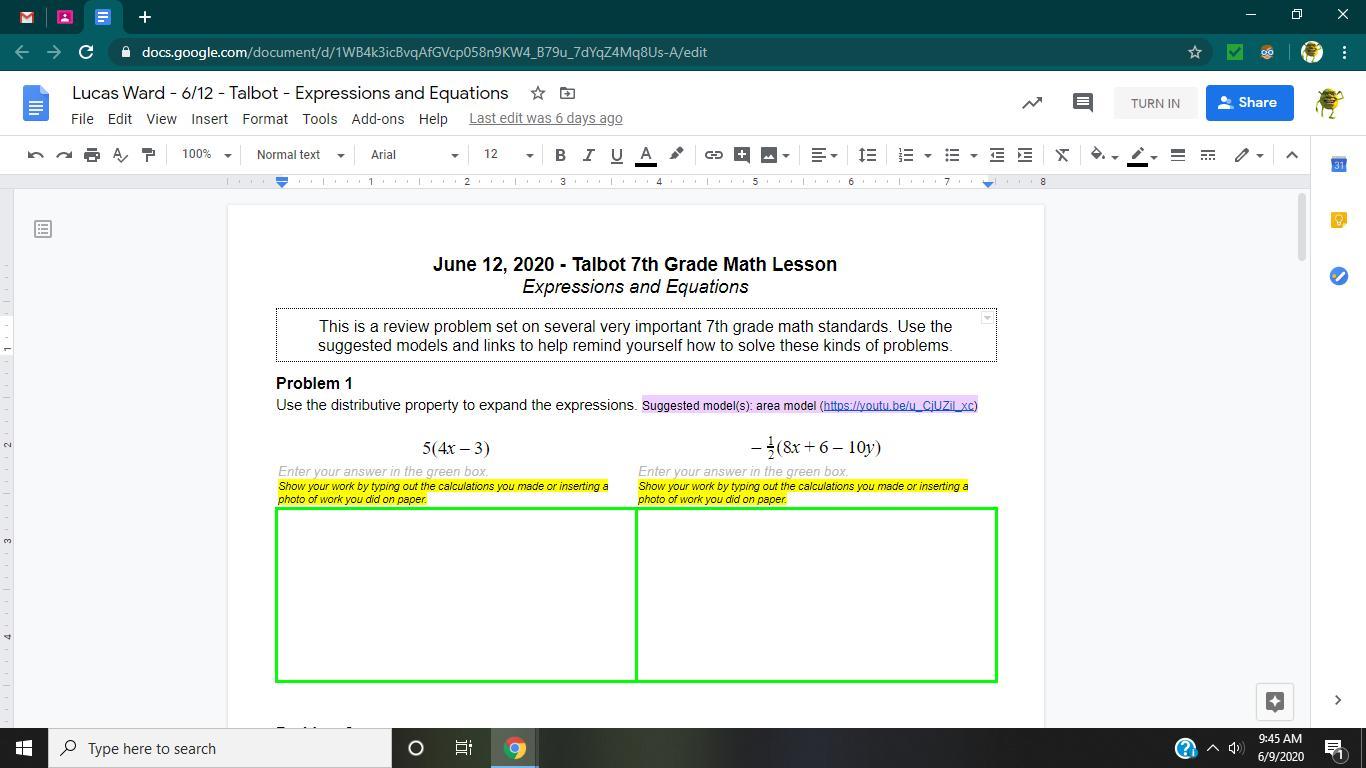Click inside the right green answer box
The width and height of the screenshot is (1366, 768).
816,595
